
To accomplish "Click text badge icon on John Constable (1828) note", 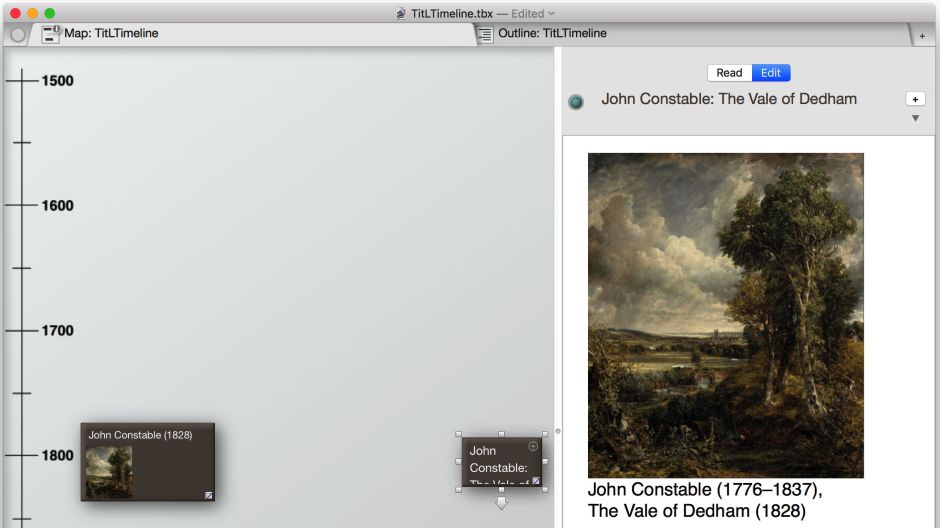I will tap(209, 494).
